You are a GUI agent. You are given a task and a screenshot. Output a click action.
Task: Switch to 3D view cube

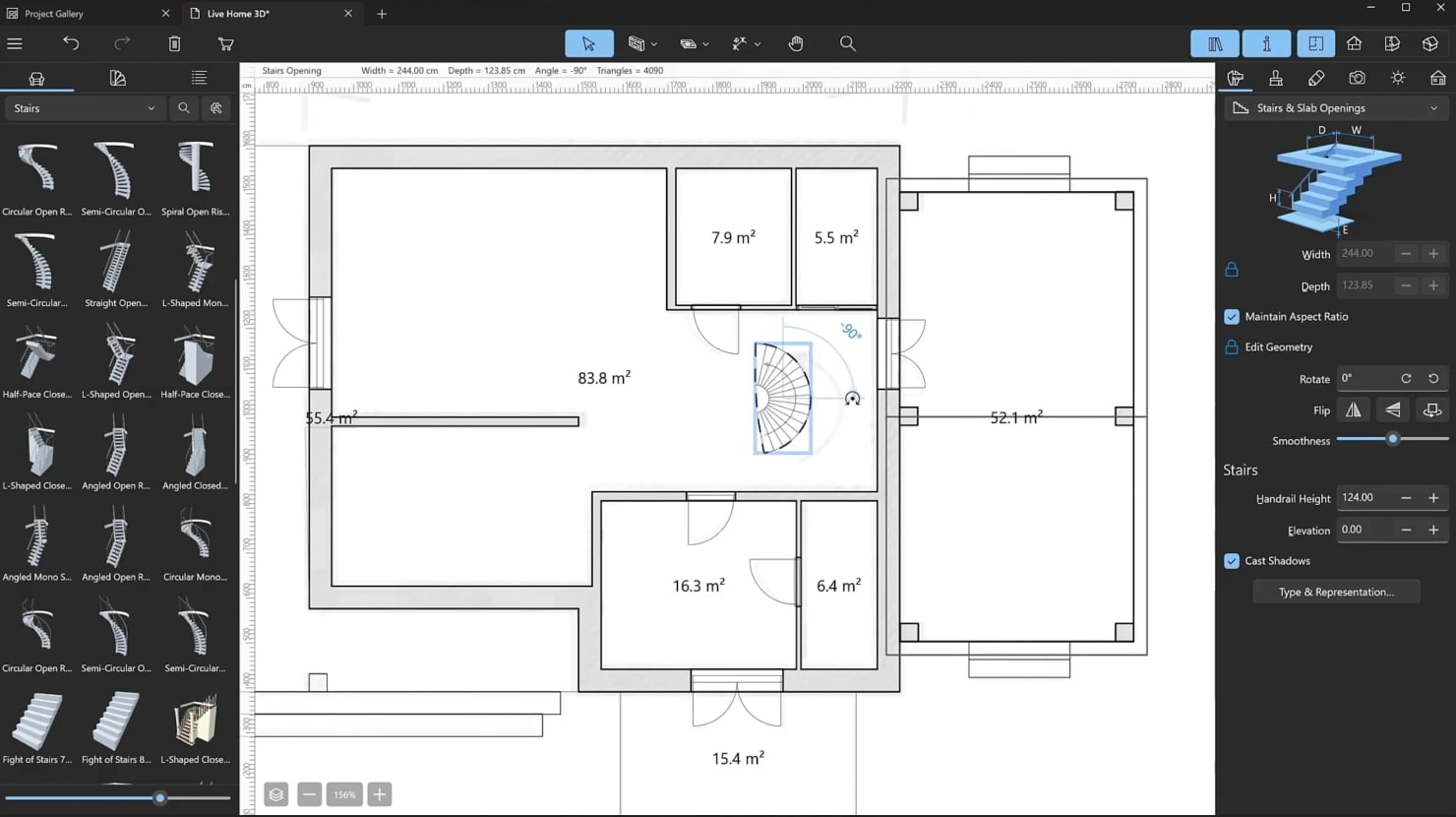[x=1430, y=43]
